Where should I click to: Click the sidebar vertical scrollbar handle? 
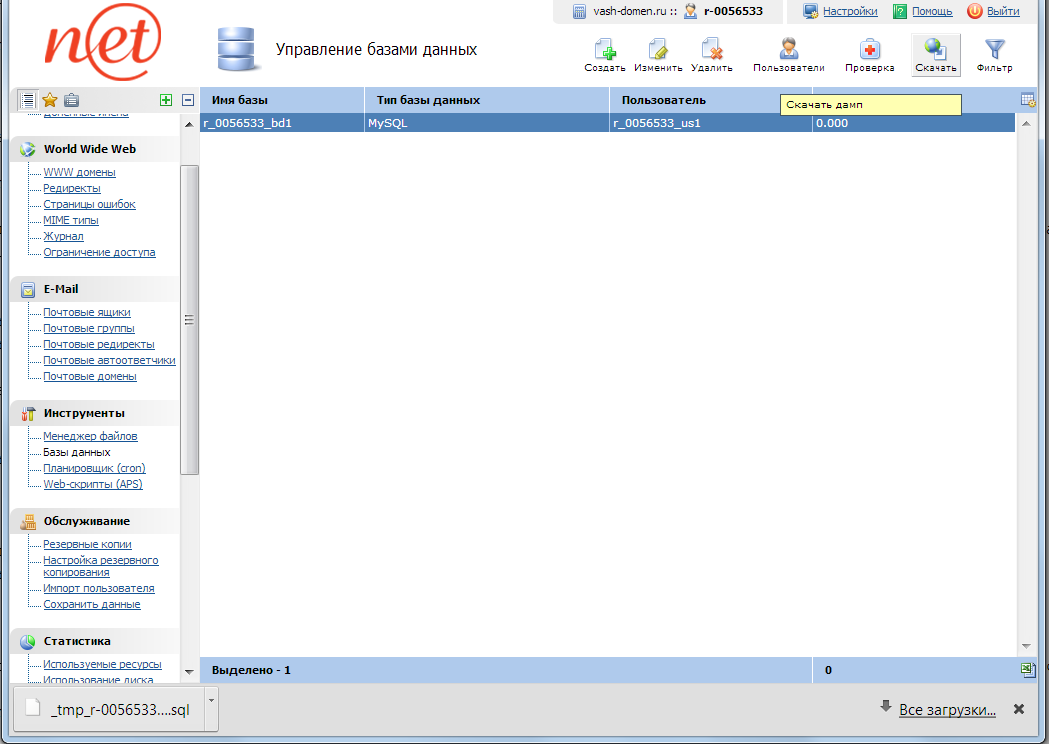click(189, 320)
